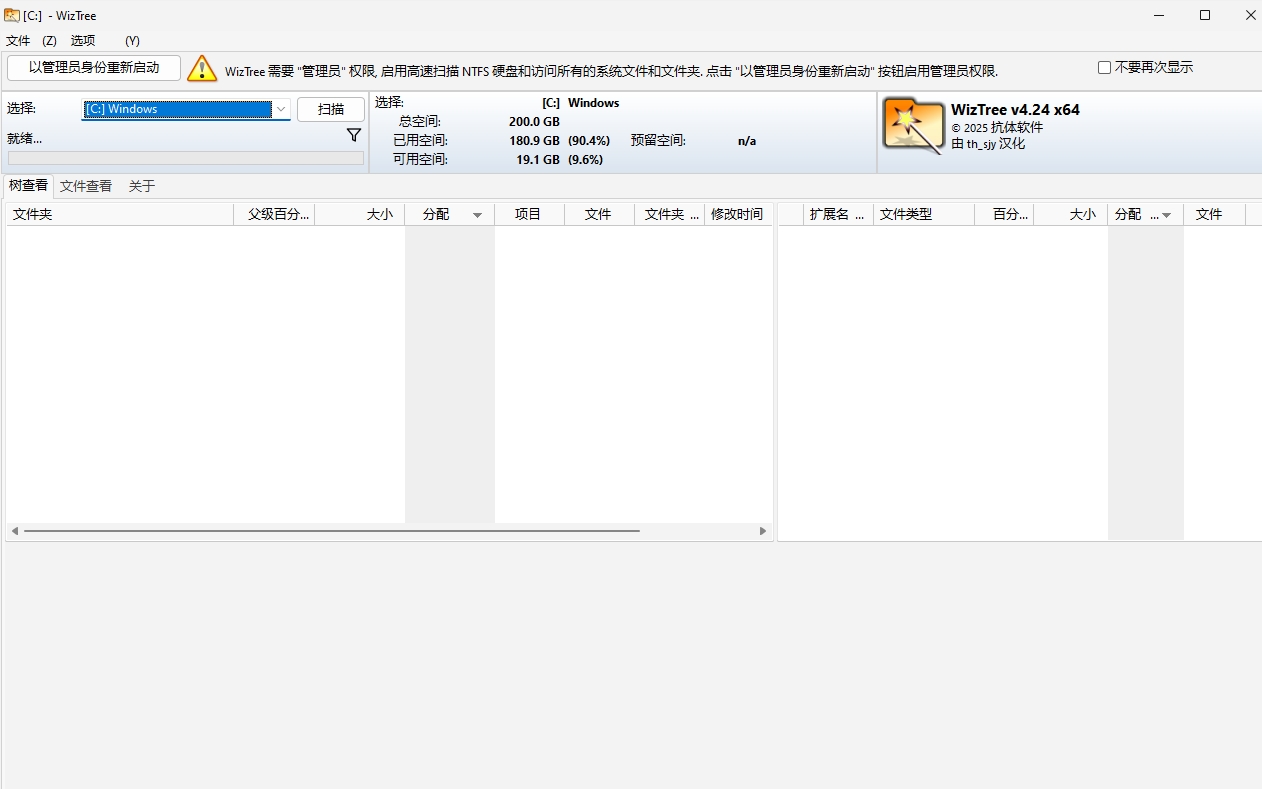The image size is (1262, 789).
Task: Click the left arrow of horizontal scrollbar
Action: point(14,531)
